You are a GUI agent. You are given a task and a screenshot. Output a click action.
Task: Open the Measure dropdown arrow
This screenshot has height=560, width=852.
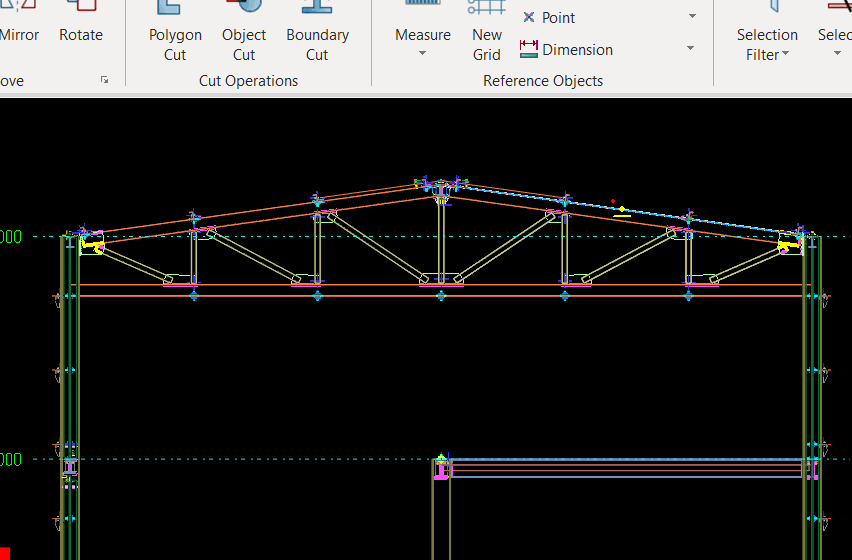click(423, 54)
